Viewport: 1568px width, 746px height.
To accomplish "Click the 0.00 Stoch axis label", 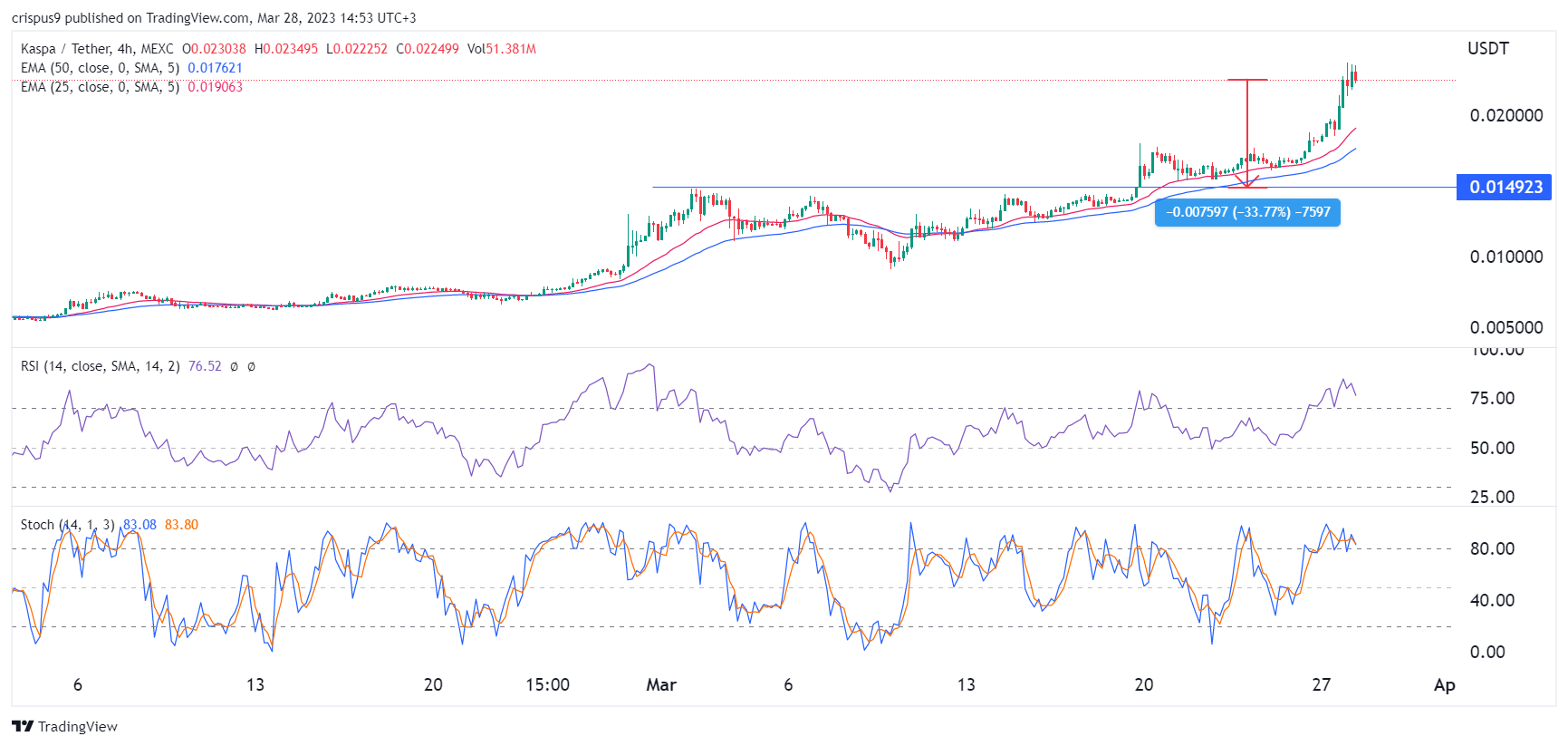I will point(1487,652).
